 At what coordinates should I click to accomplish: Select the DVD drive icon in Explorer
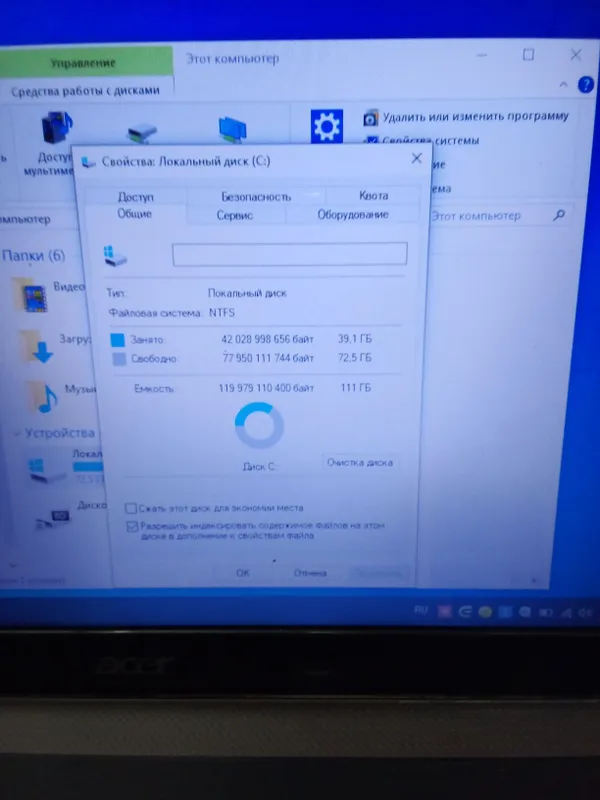tap(53, 519)
